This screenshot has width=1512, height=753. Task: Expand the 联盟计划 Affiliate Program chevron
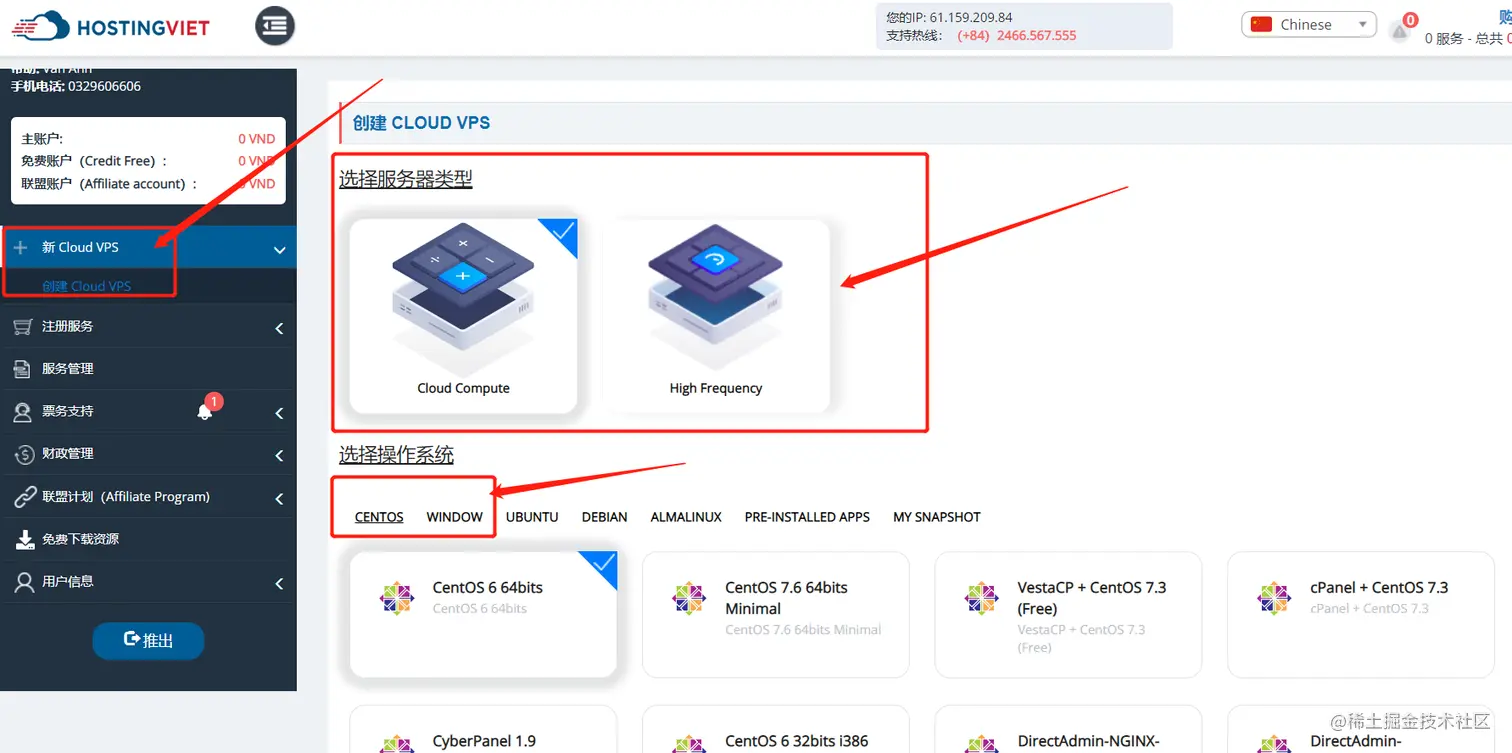tap(279, 499)
